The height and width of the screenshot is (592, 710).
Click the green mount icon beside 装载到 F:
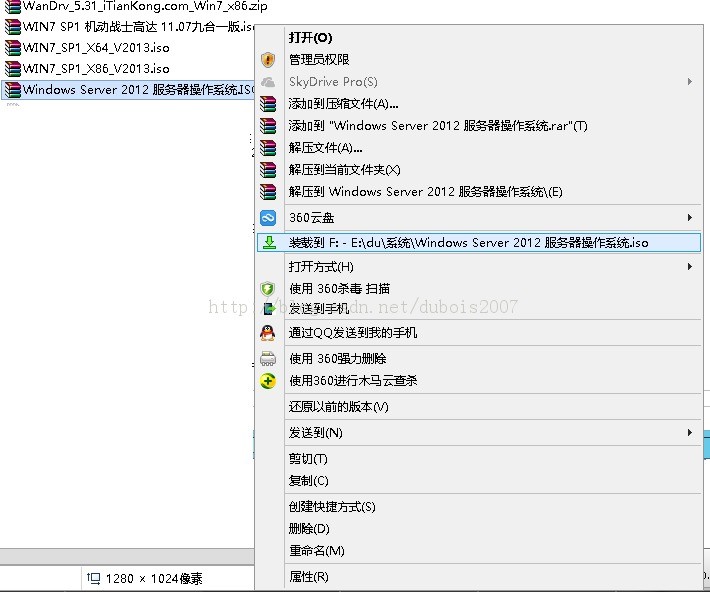(268, 243)
